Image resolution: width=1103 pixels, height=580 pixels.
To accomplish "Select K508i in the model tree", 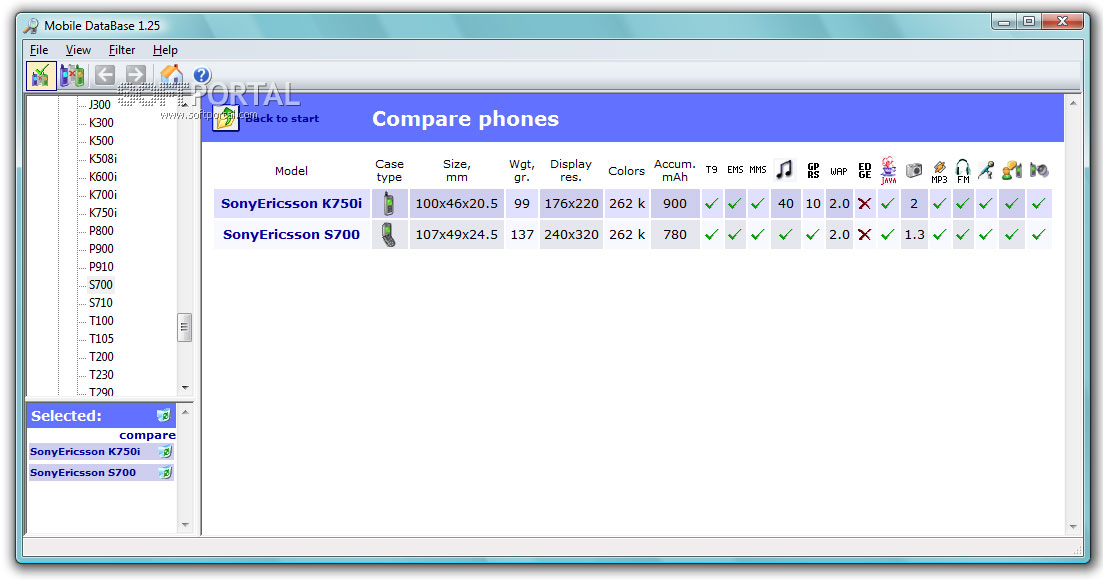I will coord(103,159).
